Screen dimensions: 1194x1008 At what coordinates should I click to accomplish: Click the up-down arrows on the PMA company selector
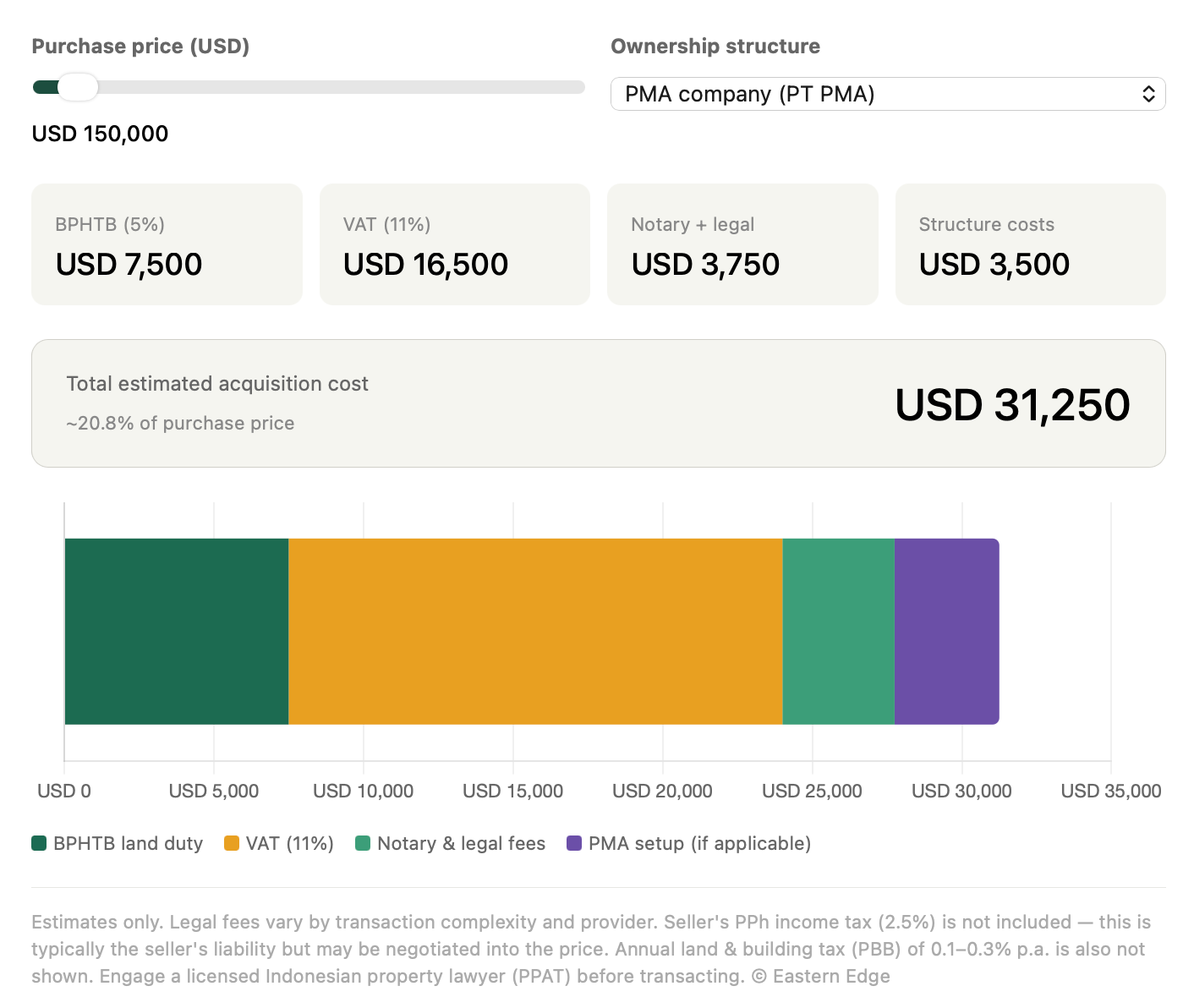pyautogui.click(x=1148, y=94)
